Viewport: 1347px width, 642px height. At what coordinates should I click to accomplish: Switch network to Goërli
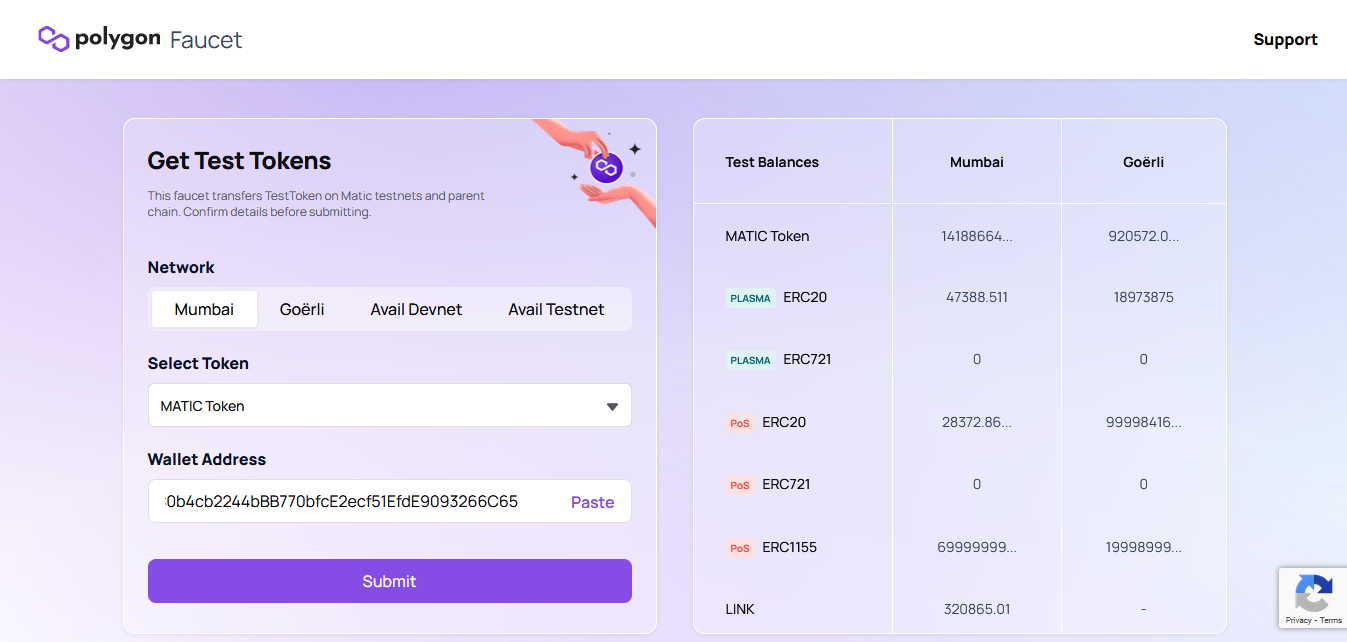(302, 310)
